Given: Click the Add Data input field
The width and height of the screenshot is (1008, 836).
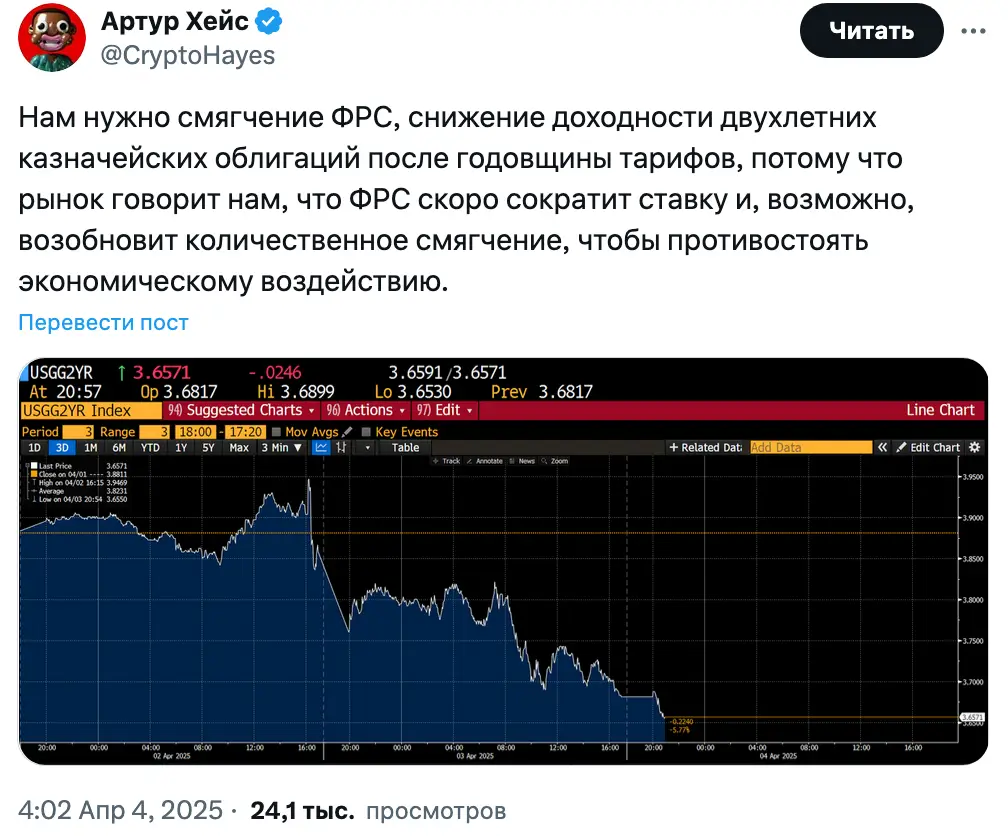Looking at the screenshot, I should (810, 448).
